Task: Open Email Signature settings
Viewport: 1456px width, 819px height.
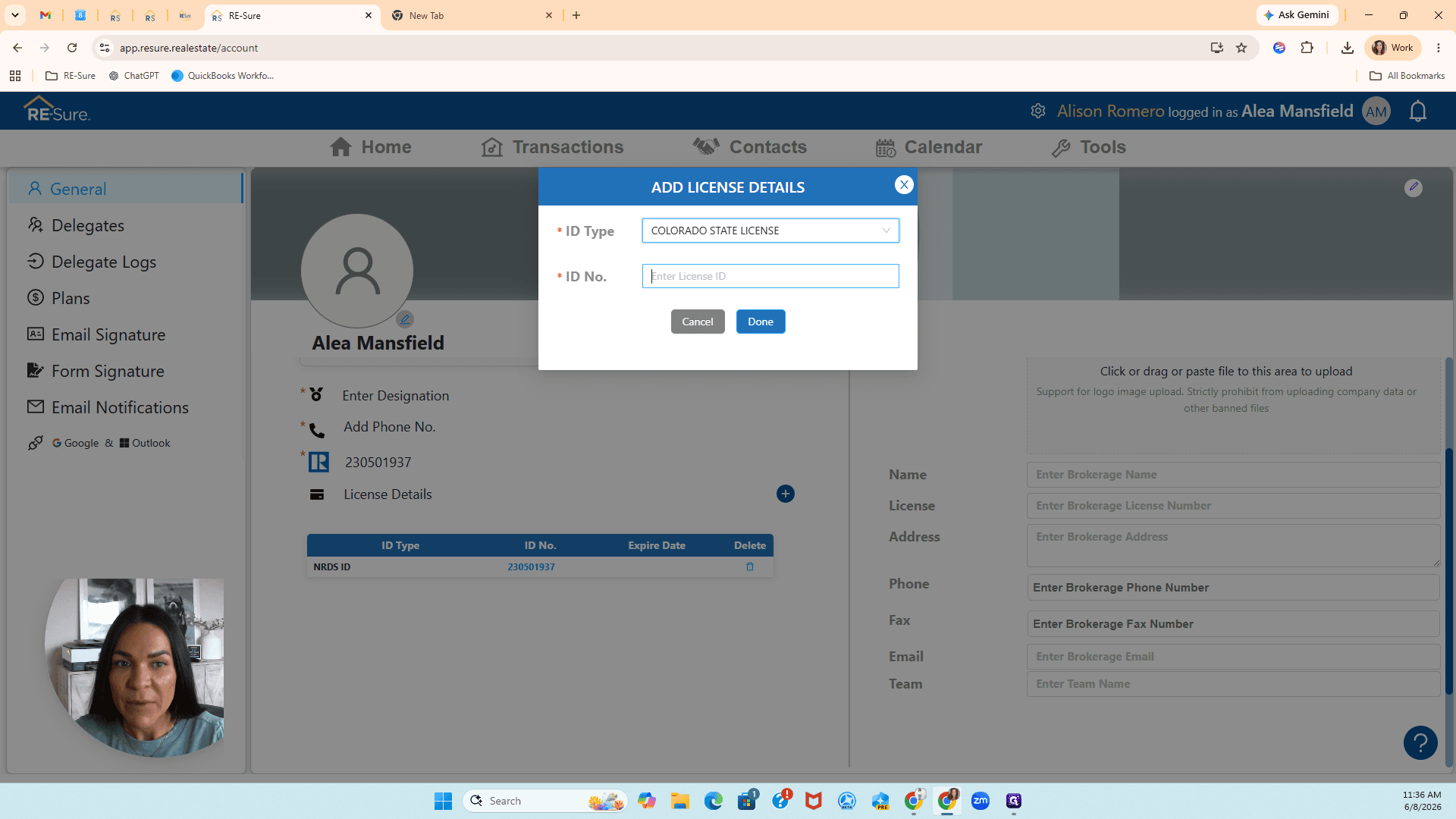Action: [96, 334]
